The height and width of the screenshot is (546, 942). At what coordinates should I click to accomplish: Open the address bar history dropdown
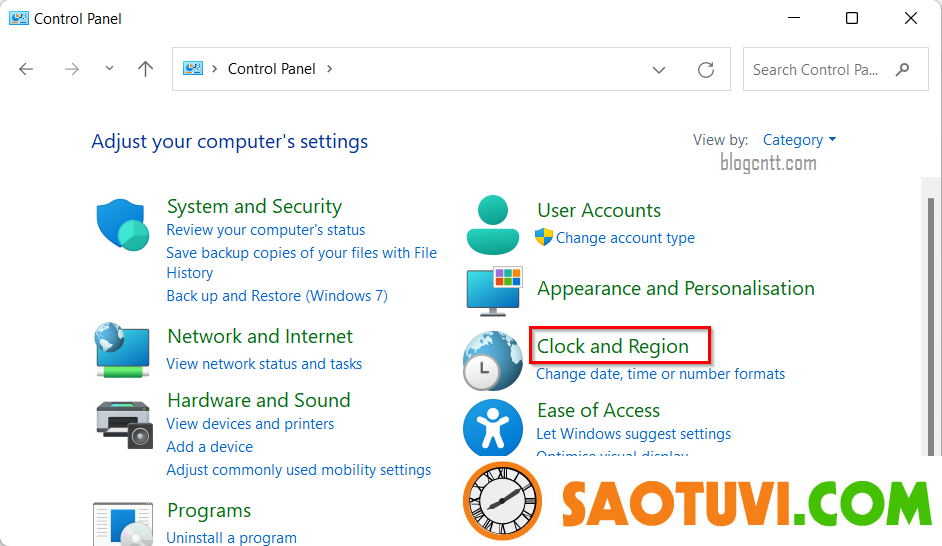(x=659, y=70)
